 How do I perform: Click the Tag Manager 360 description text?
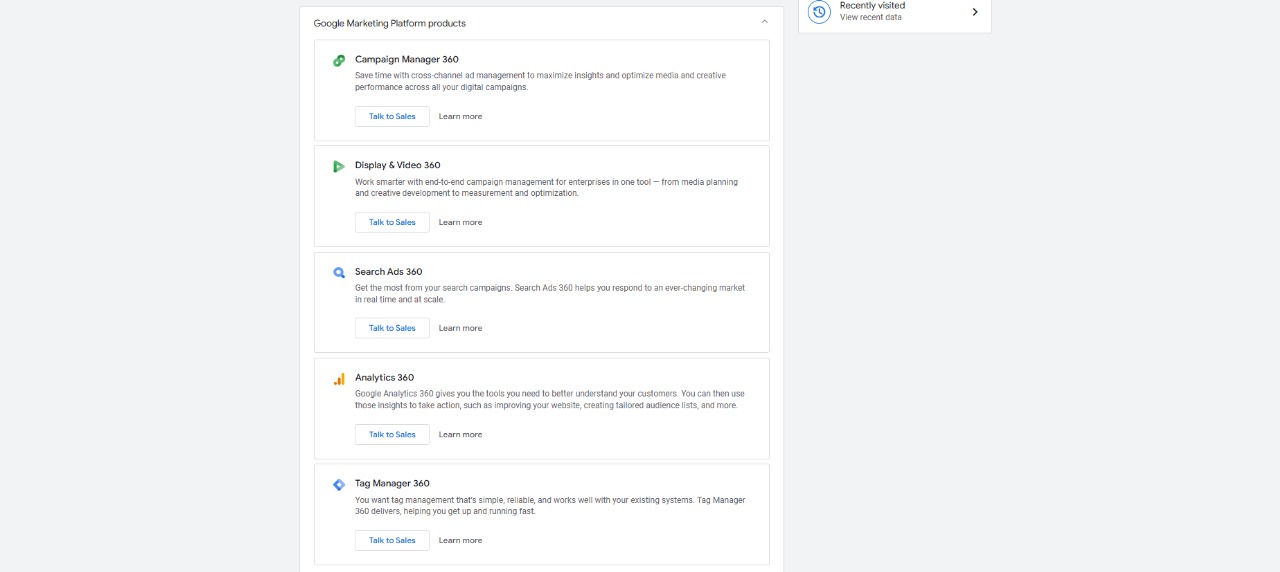550,505
